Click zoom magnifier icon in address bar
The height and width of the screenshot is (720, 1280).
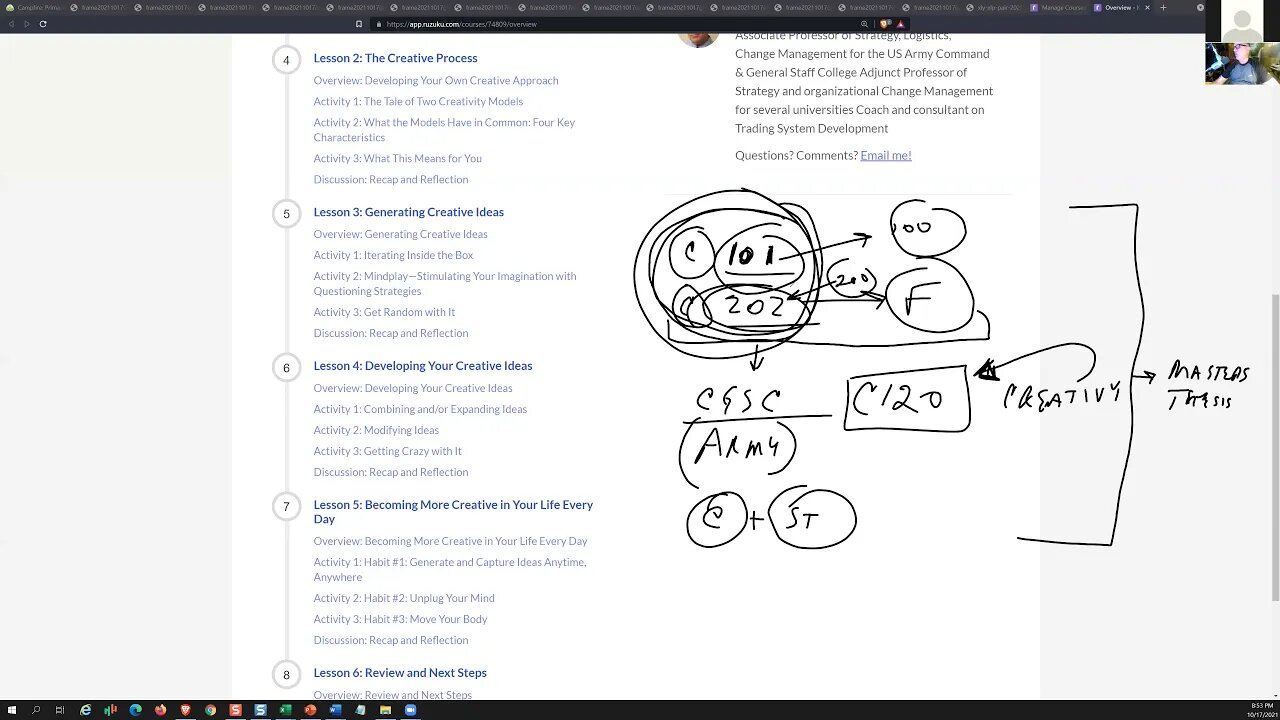click(864, 24)
